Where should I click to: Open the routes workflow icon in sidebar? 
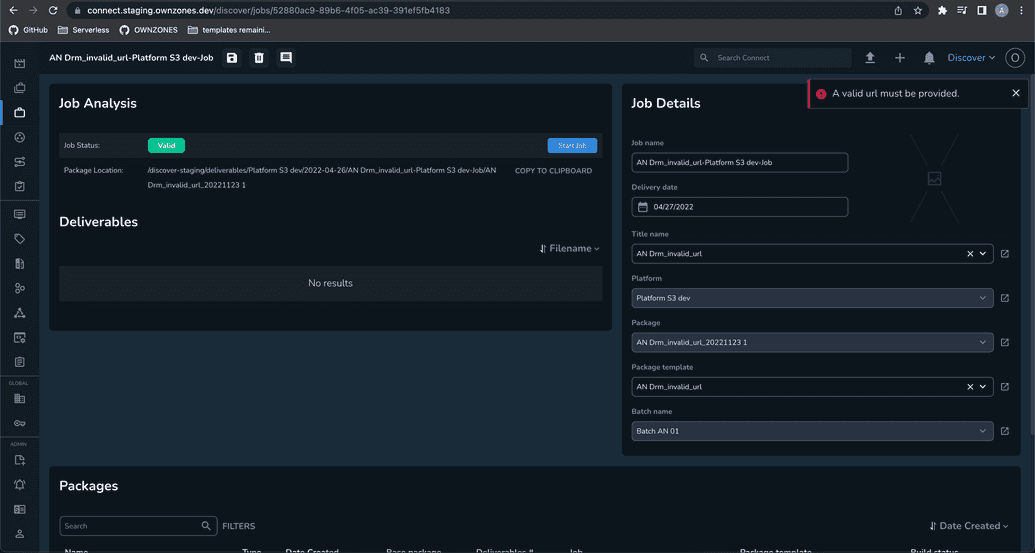pyautogui.click(x=20, y=162)
